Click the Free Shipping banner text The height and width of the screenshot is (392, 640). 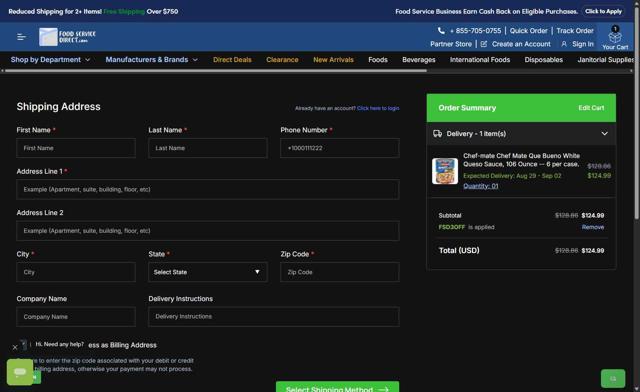click(124, 11)
